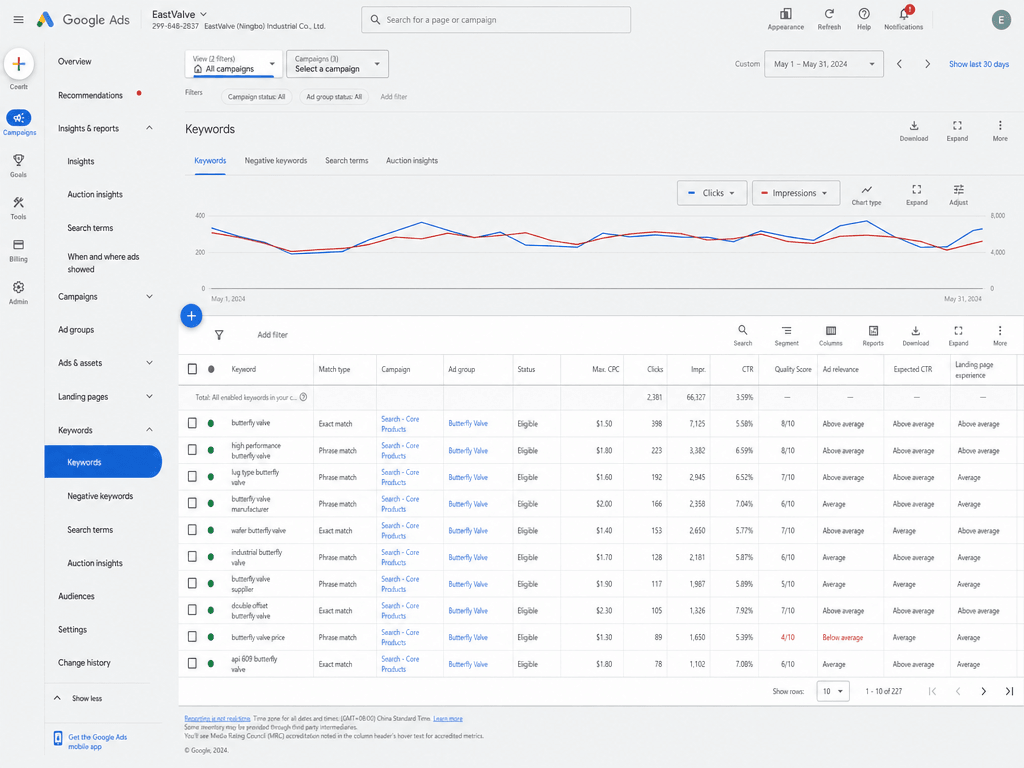This screenshot has width=1024, height=768.
Task: Switch to the Search terms tab
Action: tap(347, 161)
